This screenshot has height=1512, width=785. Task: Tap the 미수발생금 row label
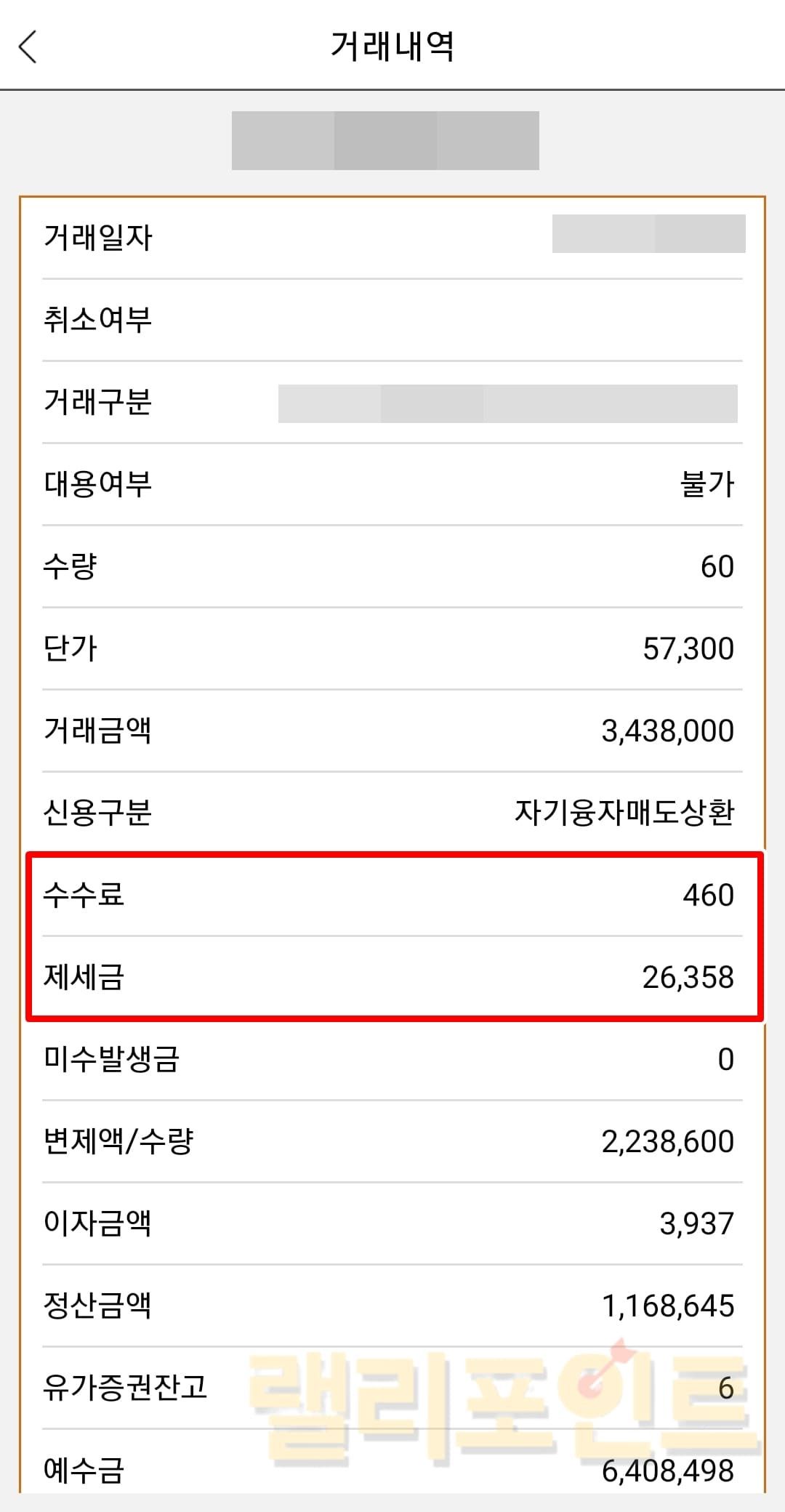(x=111, y=1059)
